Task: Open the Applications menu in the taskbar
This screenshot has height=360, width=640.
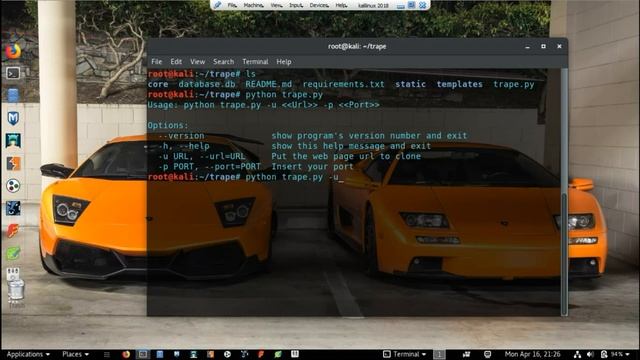Action: click(28, 354)
